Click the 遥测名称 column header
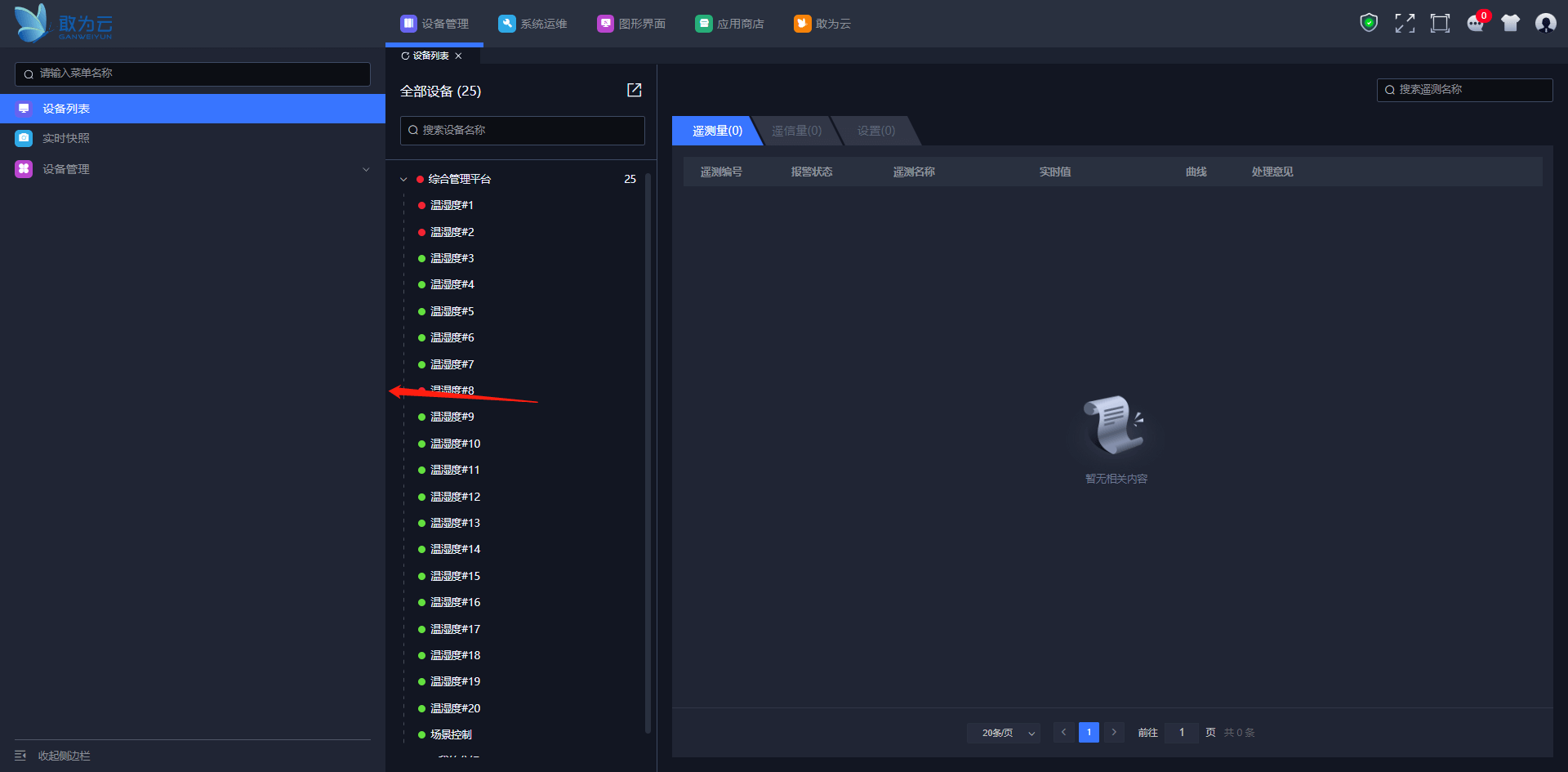Viewport: 1568px width, 772px height. coord(913,172)
